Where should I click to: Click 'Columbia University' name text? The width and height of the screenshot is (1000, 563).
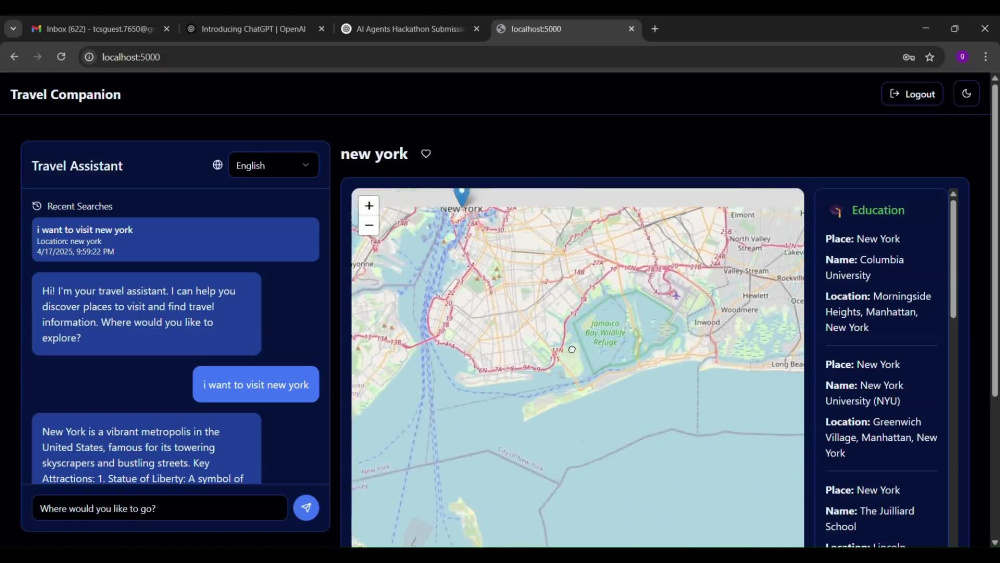[864, 268]
